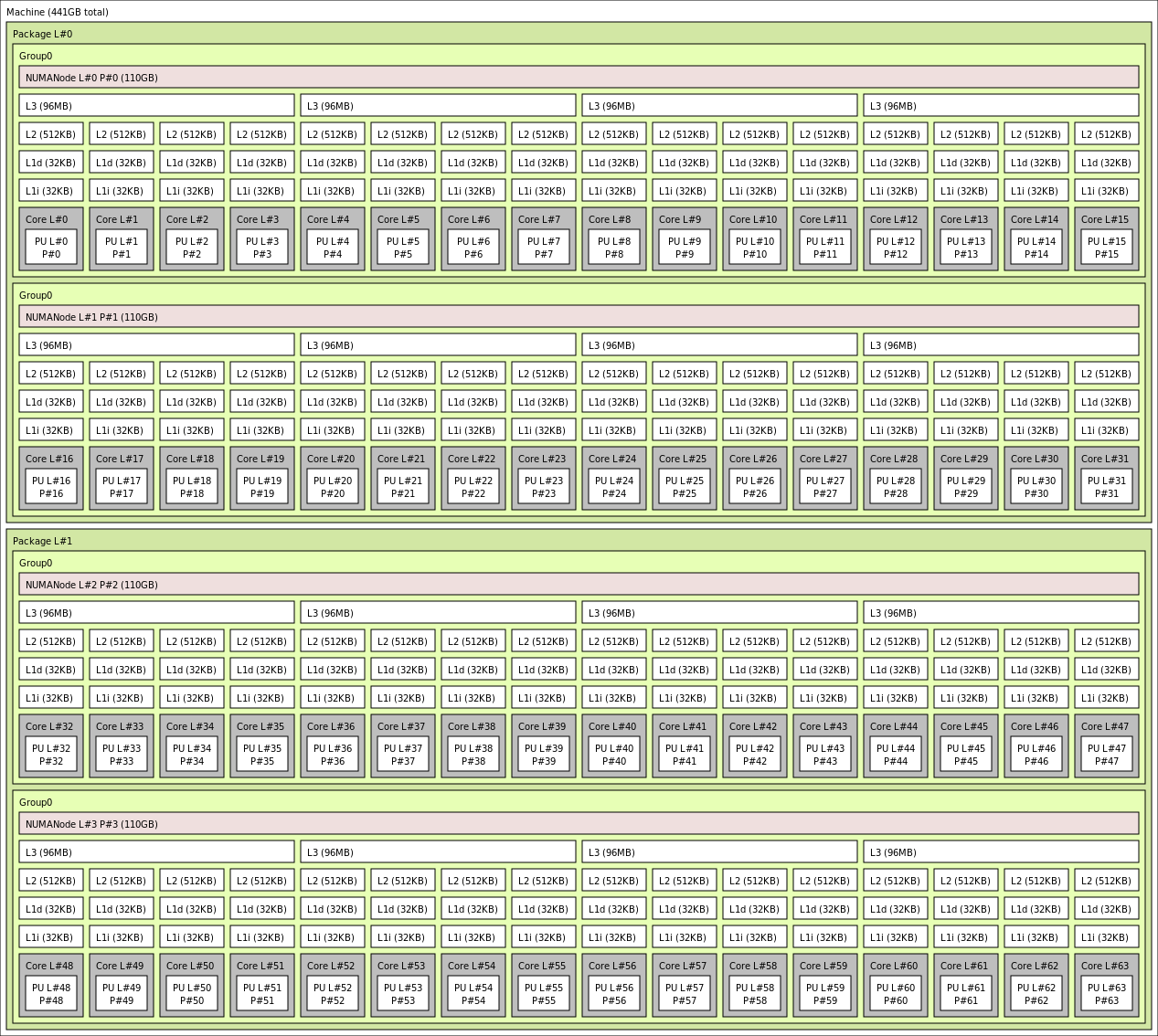Select the Machine (441GB total) header box
This screenshot has height=1036, width=1158.
[59, 12]
